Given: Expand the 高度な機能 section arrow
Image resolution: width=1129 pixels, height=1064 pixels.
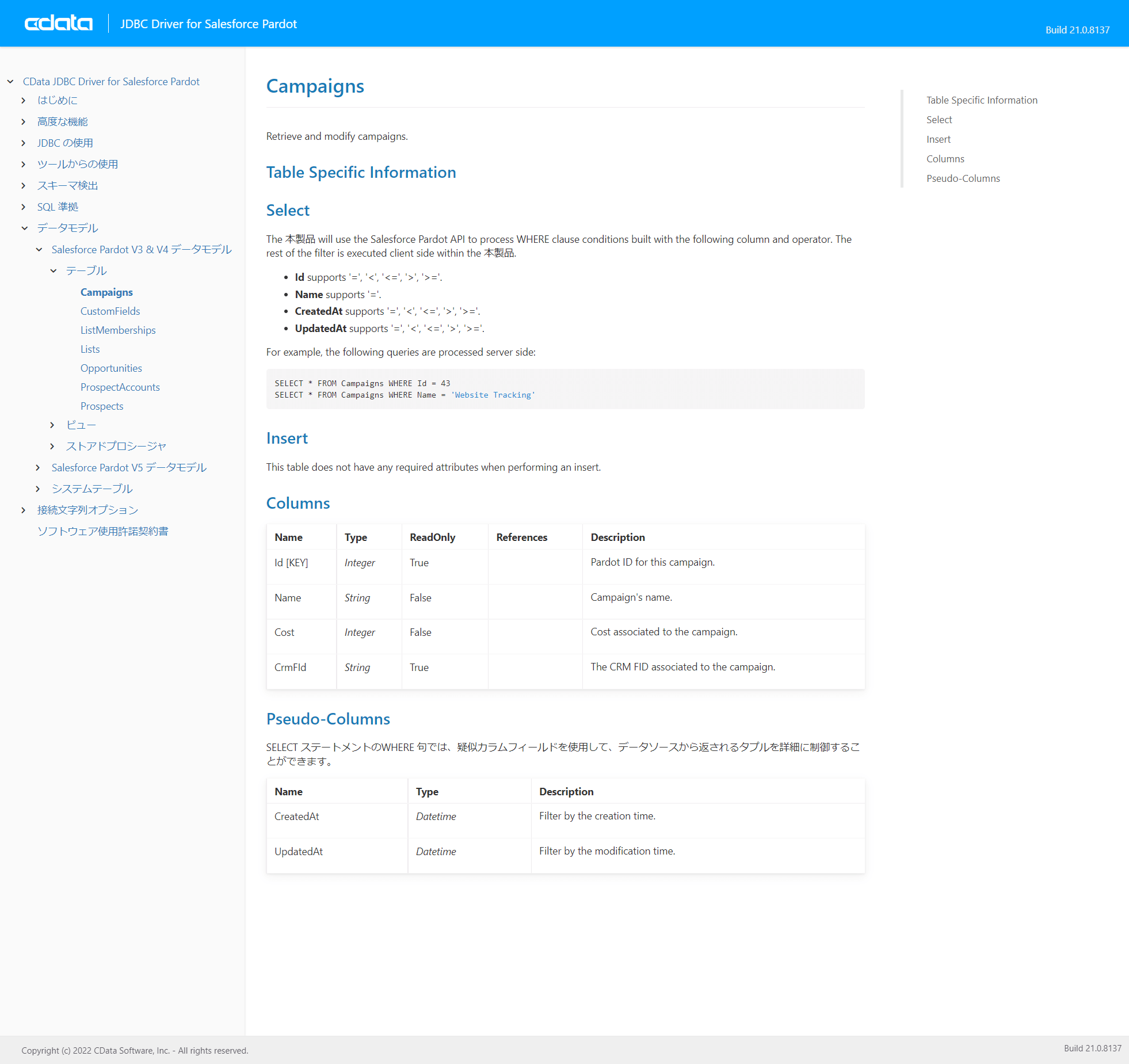Looking at the screenshot, I should pyautogui.click(x=23, y=122).
